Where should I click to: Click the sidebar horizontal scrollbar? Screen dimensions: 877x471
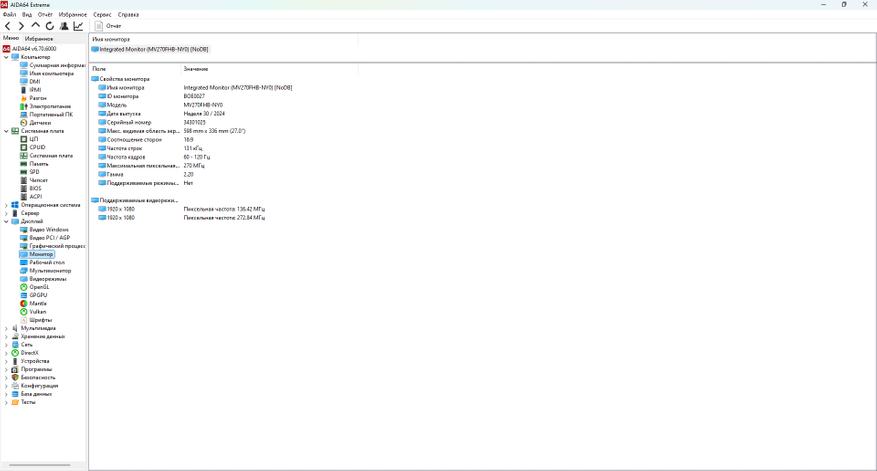click(40, 465)
